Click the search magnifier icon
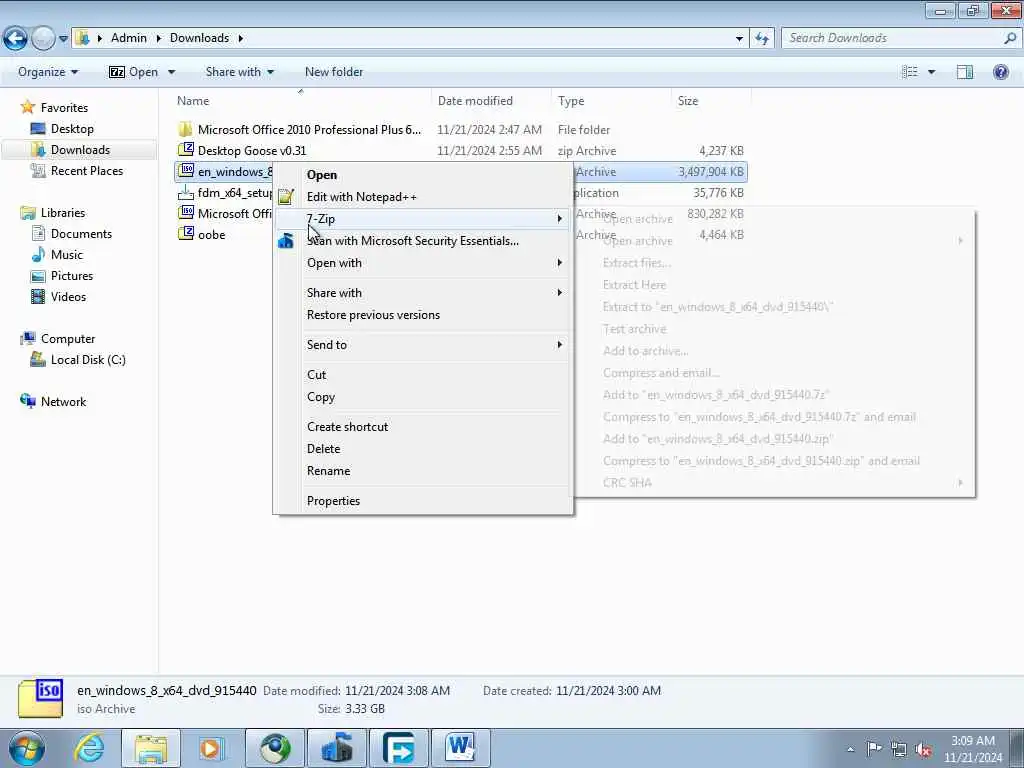This screenshot has height=768, width=1024. [1010, 38]
